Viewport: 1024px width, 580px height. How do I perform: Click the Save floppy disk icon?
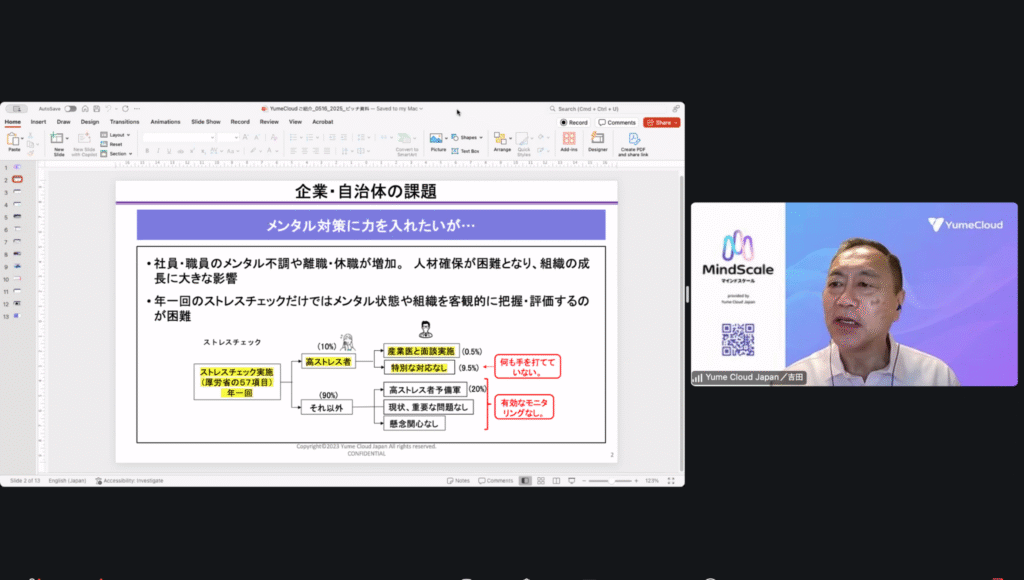pyautogui.click(x=97, y=109)
